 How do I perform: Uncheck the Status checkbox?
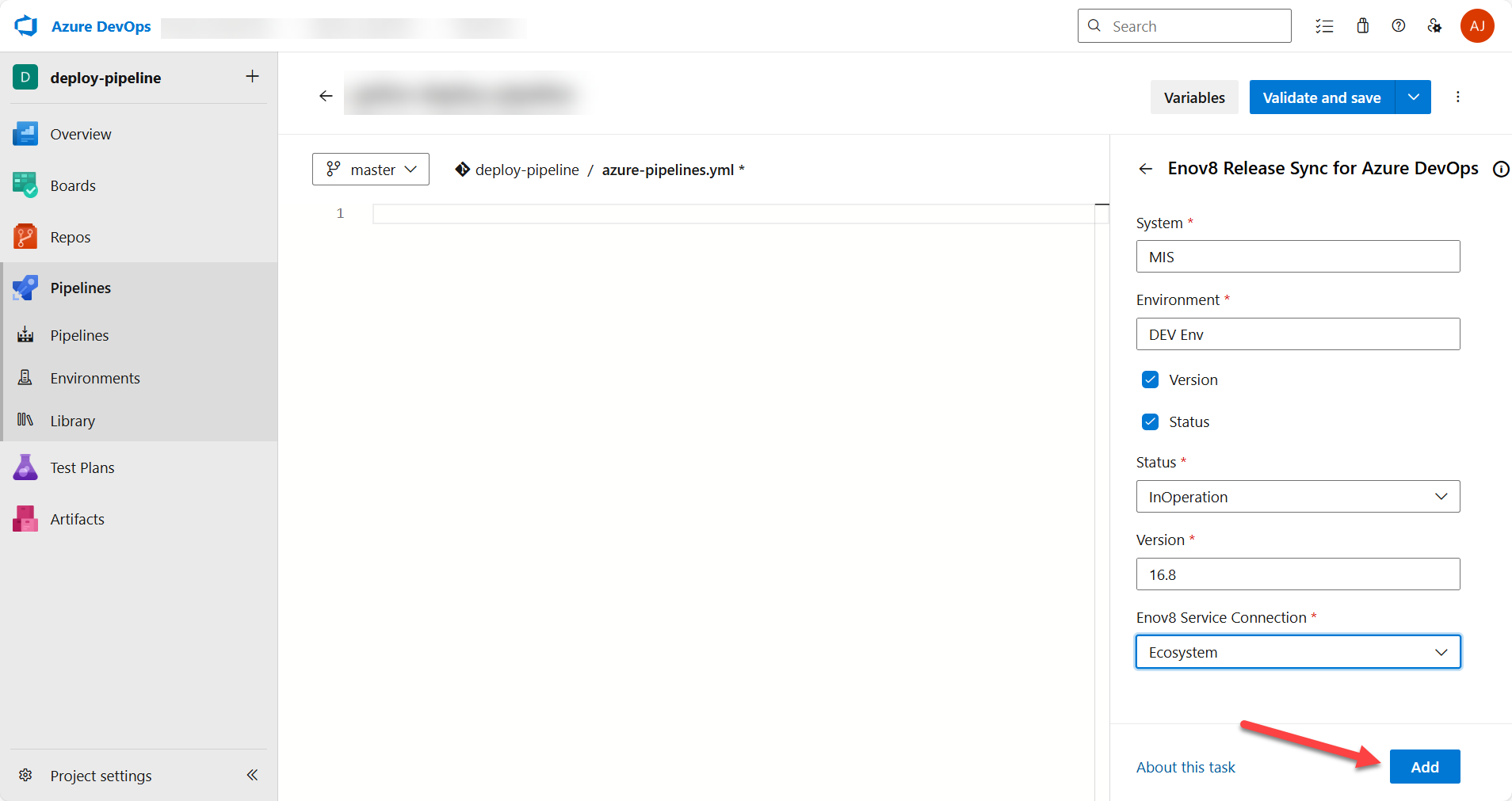[x=1150, y=421]
